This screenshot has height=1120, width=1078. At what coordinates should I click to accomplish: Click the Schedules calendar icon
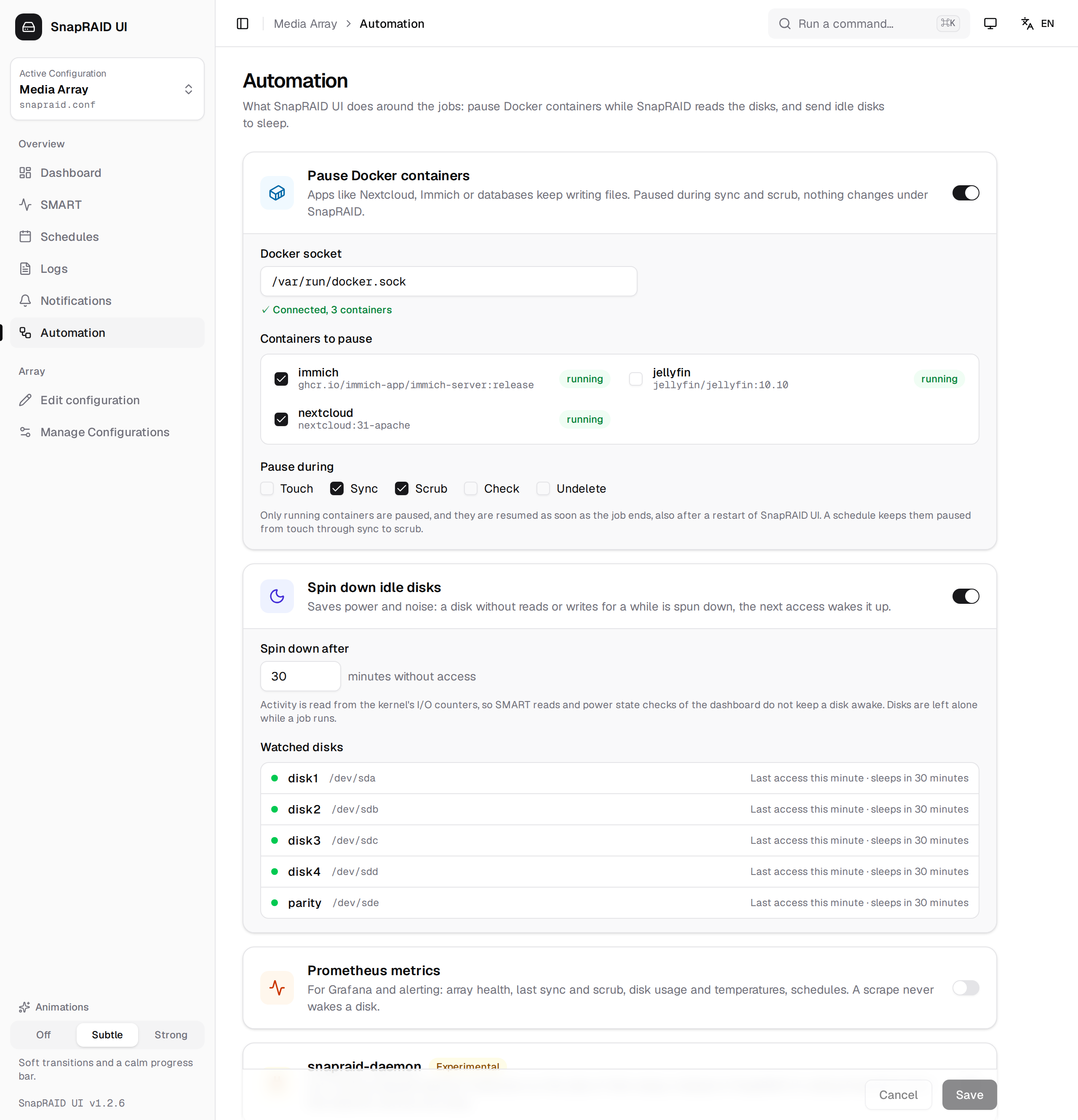coord(25,237)
